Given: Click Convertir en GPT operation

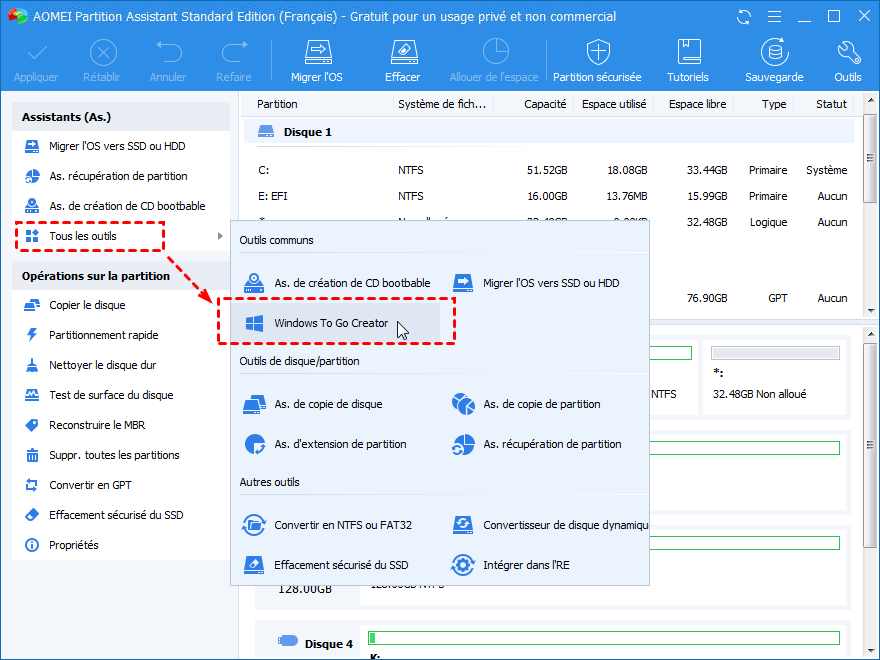Looking at the screenshot, I should pyautogui.click(x=92, y=486).
